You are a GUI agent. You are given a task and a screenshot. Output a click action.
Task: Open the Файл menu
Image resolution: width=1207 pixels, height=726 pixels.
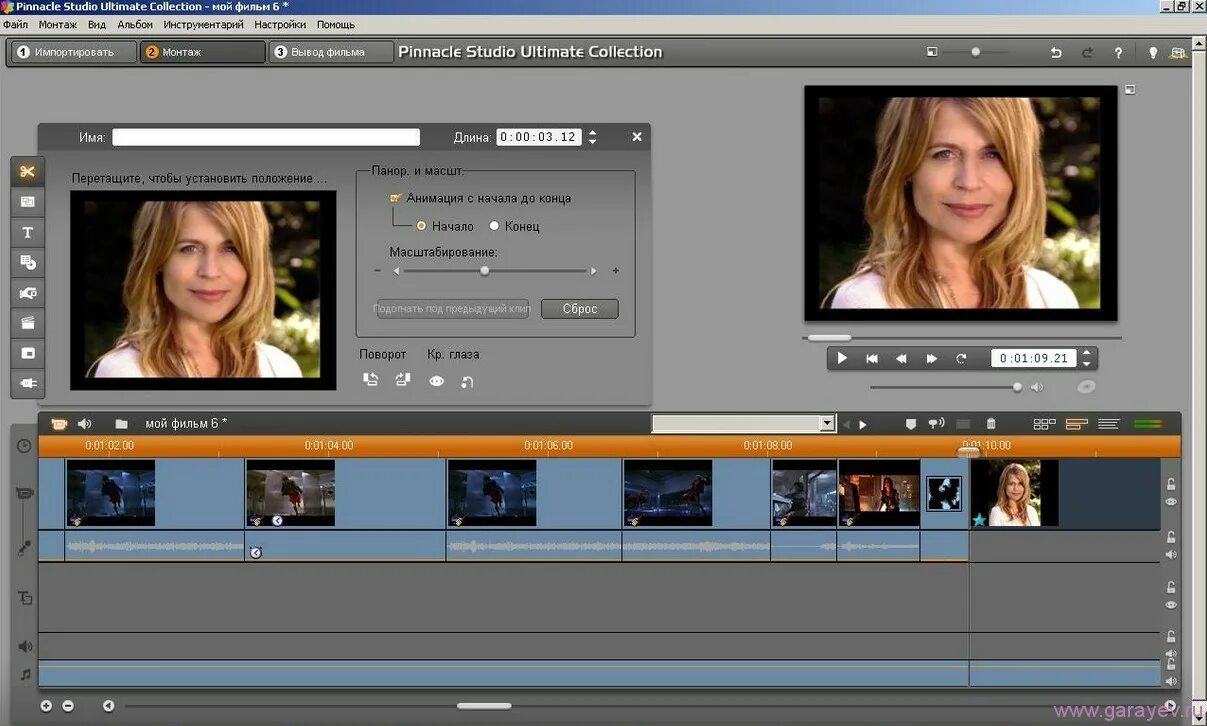15,24
